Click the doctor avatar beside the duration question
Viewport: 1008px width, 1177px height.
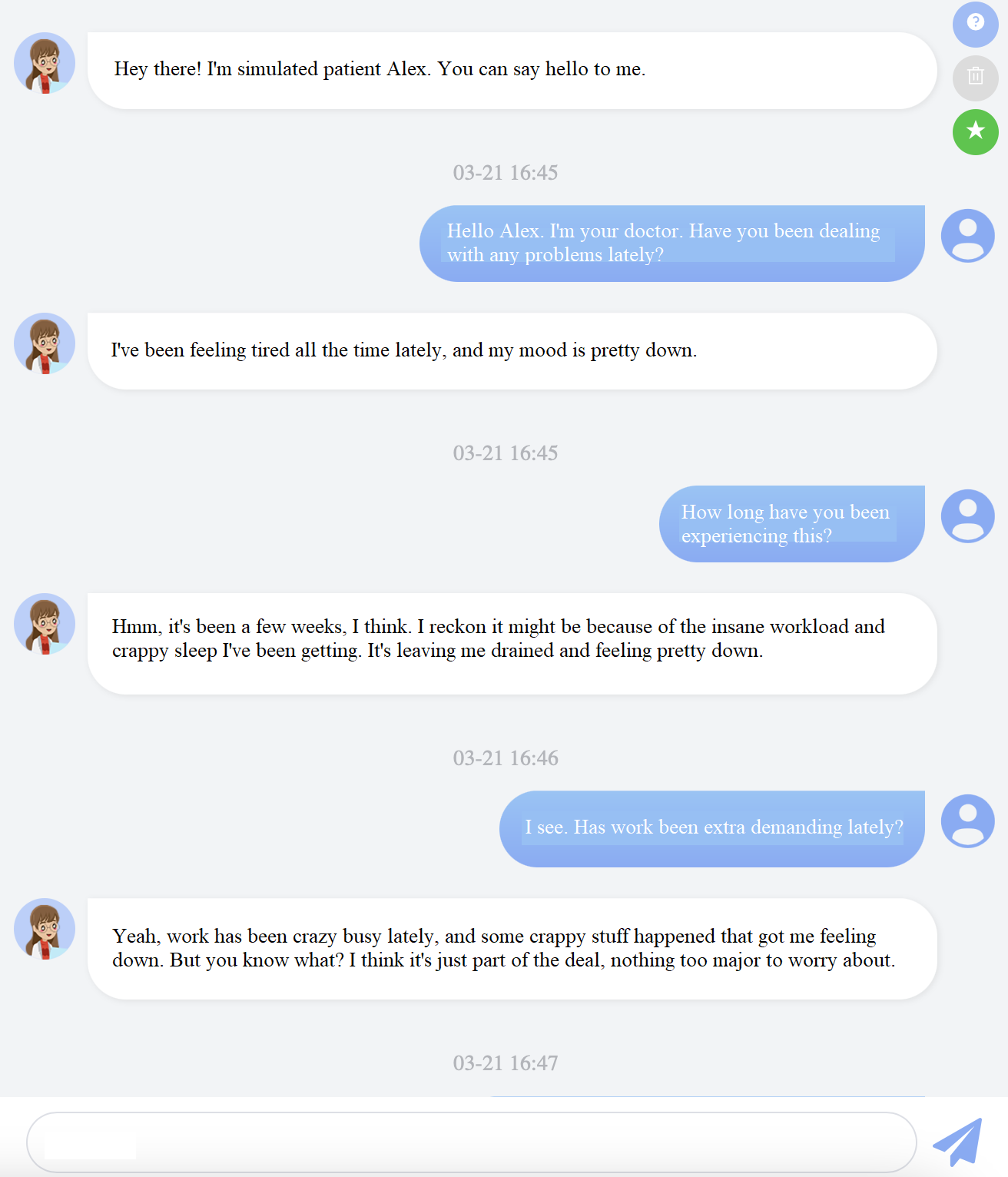(x=967, y=517)
